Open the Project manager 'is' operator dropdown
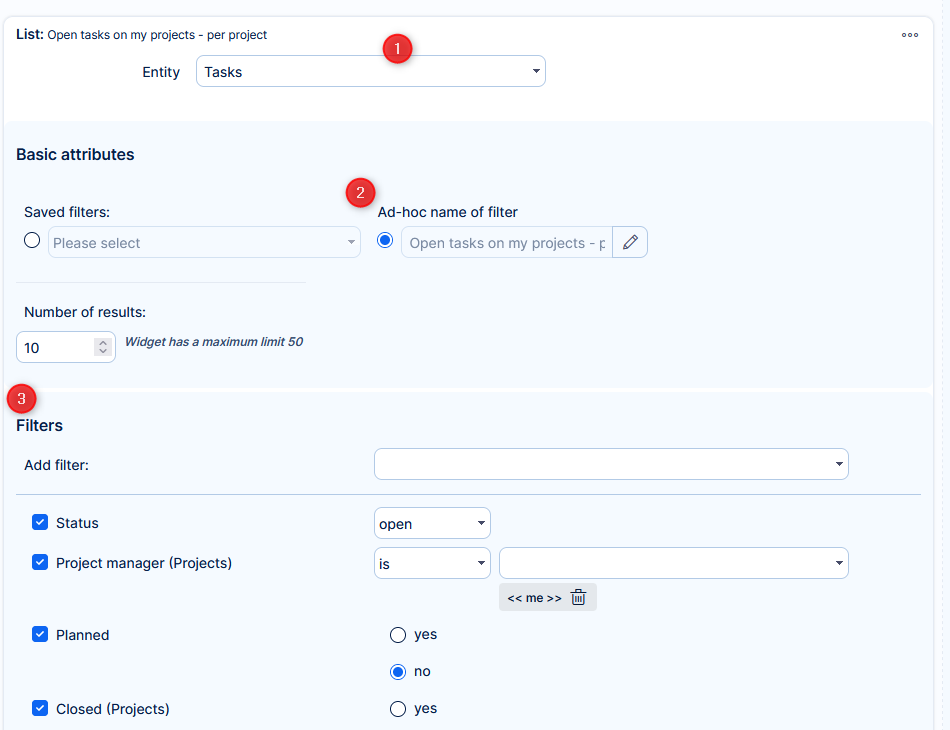 pos(432,563)
